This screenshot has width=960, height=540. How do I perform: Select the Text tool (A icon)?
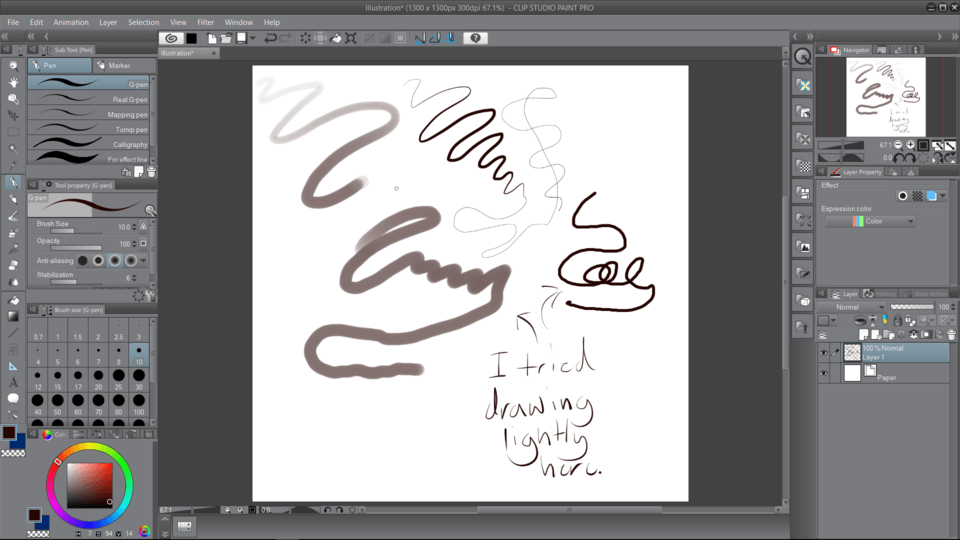point(13,382)
